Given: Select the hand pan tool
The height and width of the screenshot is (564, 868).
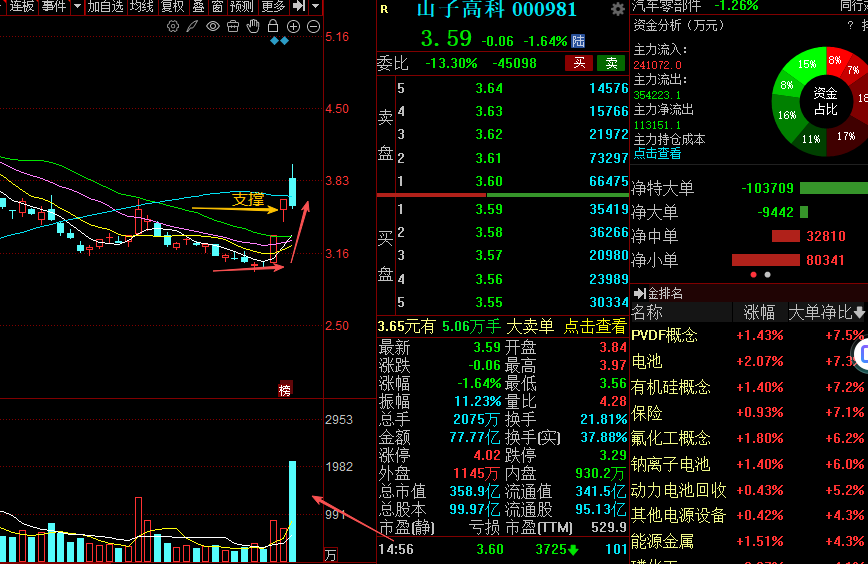Looking at the screenshot, I should pos(253,26).
